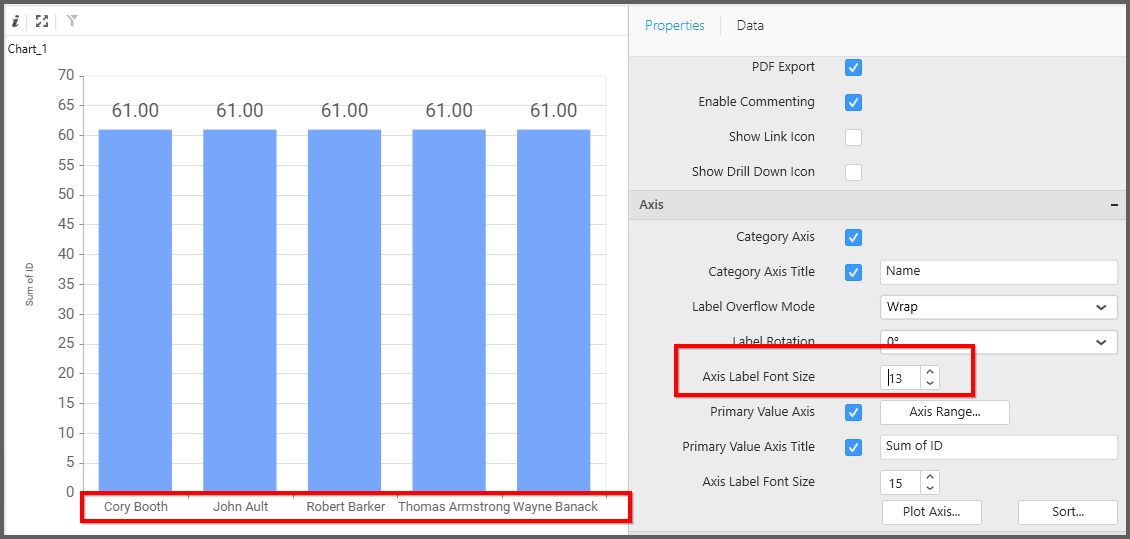
Task: Click the Sort button
Action: pos(1067,512)
